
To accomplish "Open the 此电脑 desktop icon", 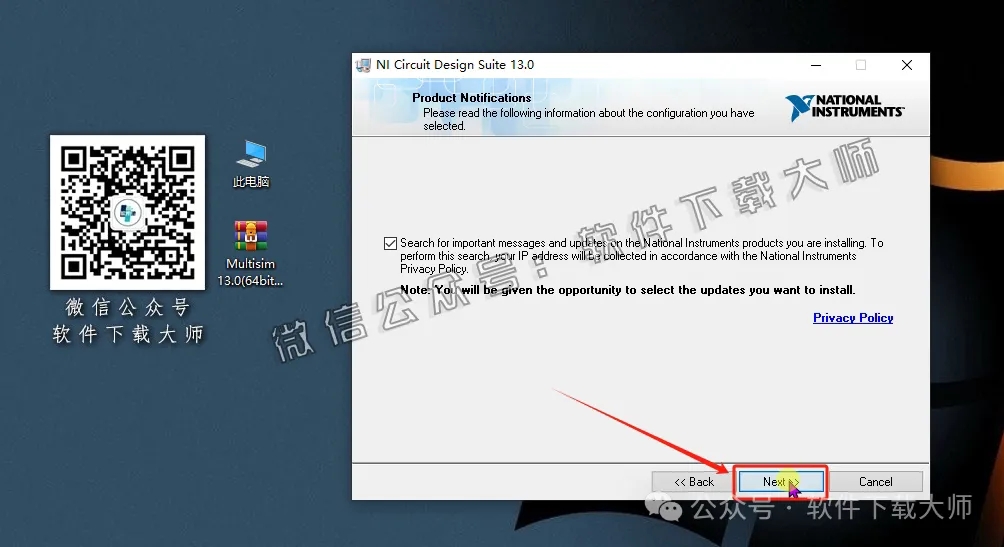I will [x=251, y=155].
